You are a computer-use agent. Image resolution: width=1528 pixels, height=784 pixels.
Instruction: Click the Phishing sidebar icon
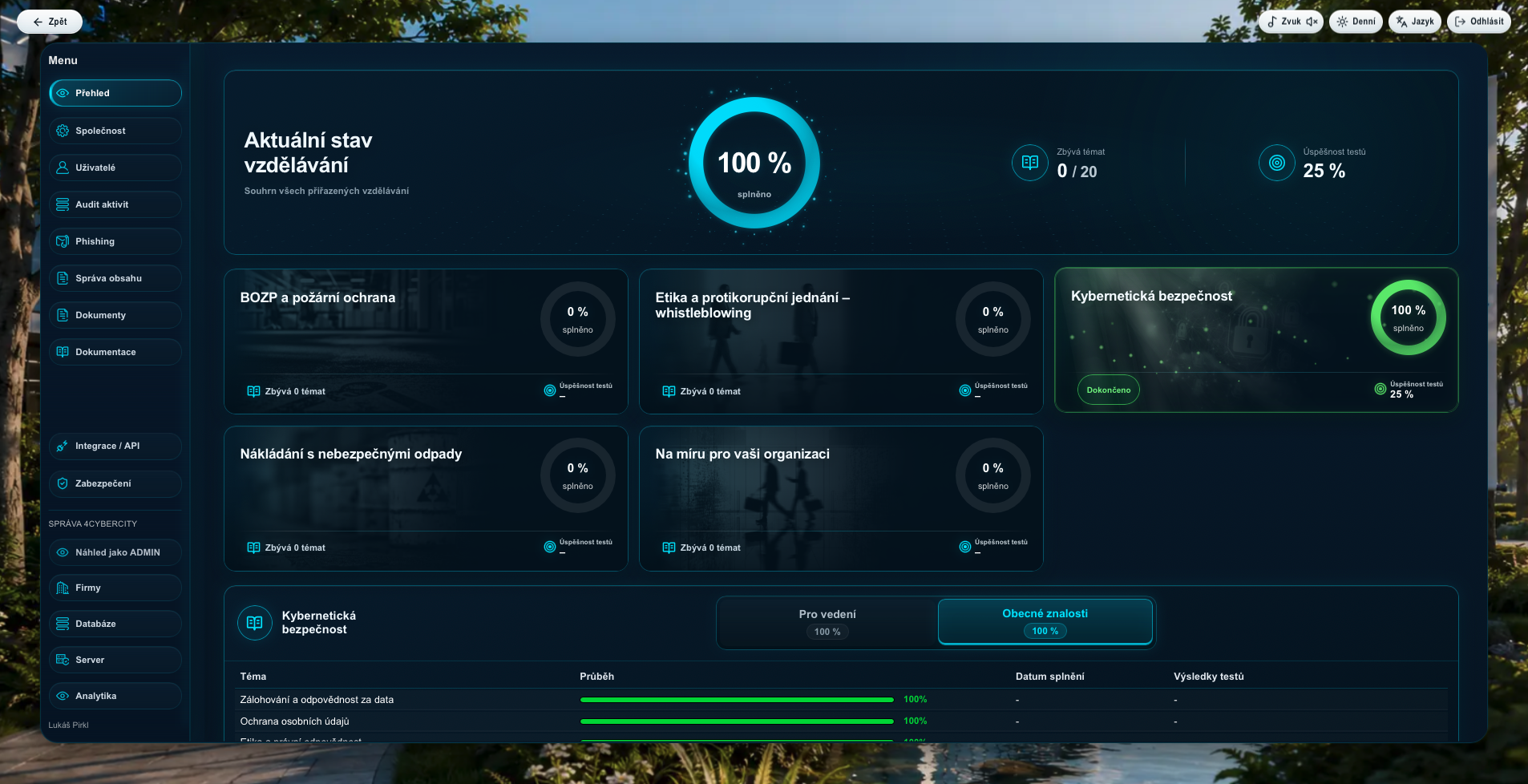63,241
